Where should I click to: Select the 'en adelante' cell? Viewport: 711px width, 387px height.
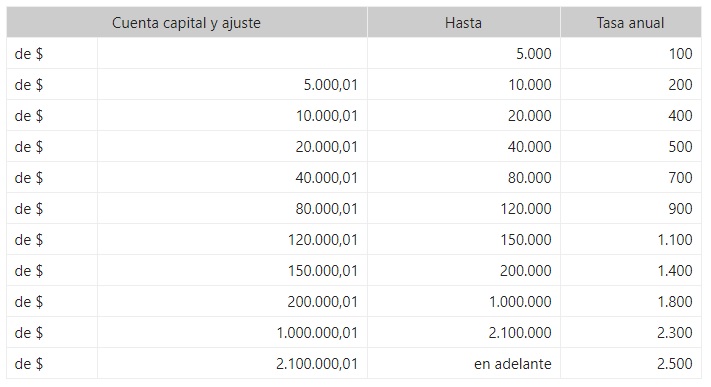pos(464,363)
